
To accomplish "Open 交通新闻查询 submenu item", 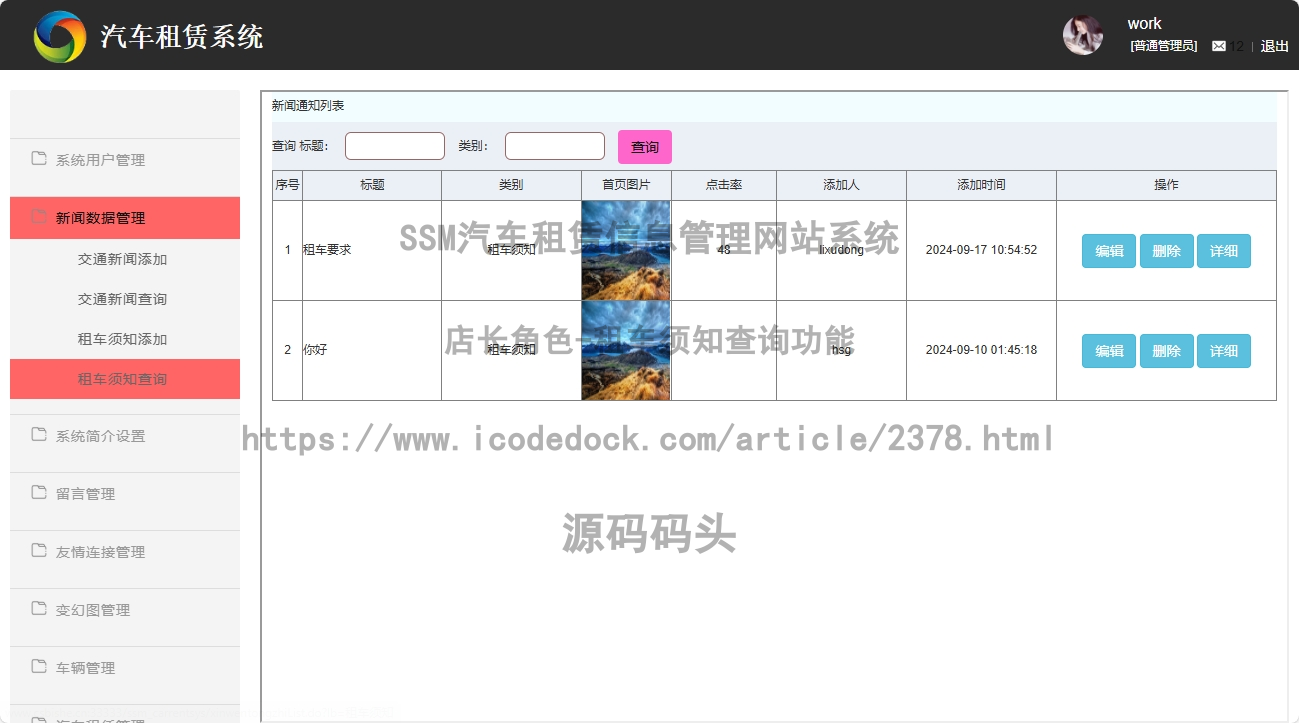I will (x=125, y=299).
